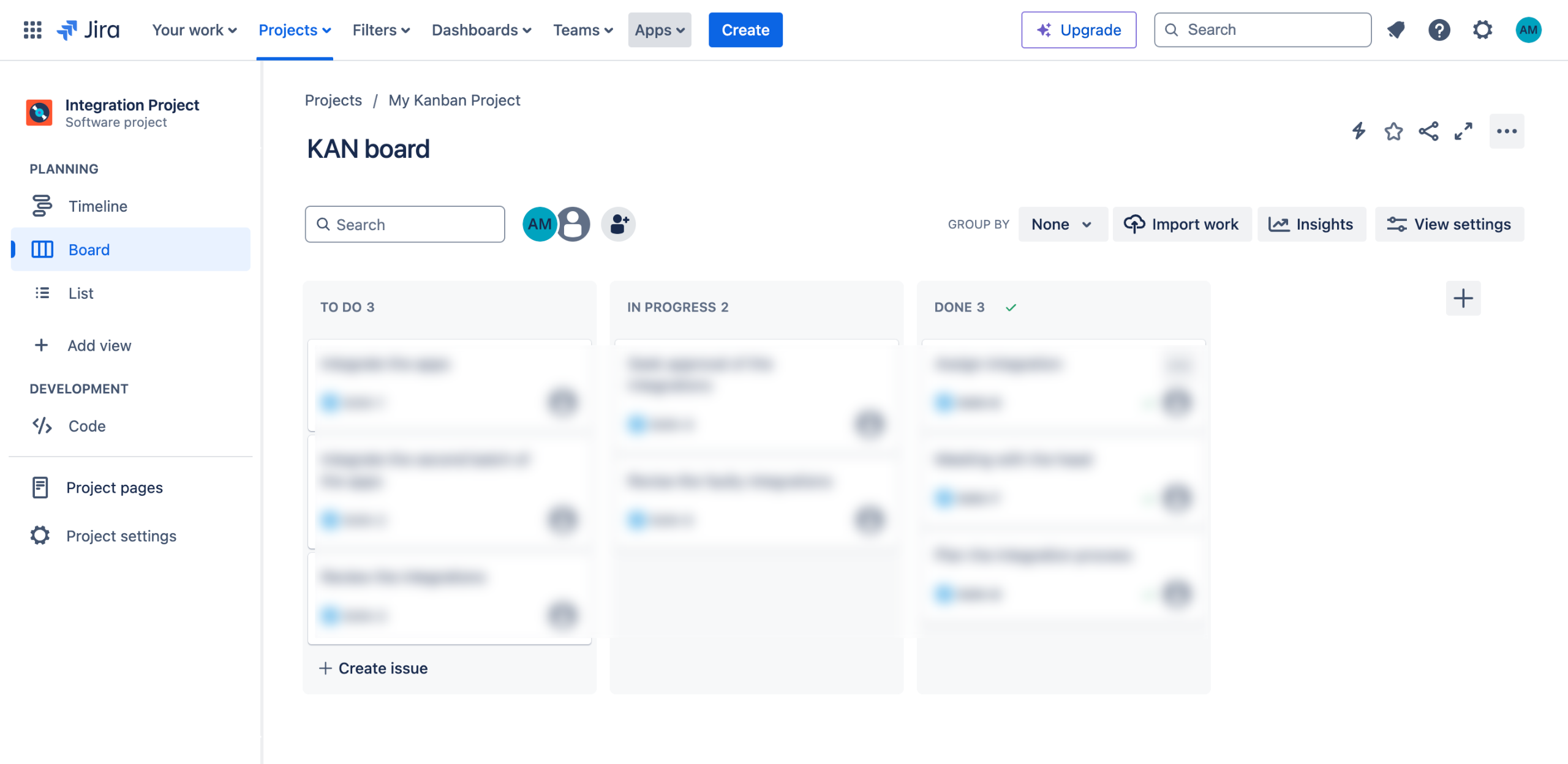Open the Dashboards dropdown menu

481,30
